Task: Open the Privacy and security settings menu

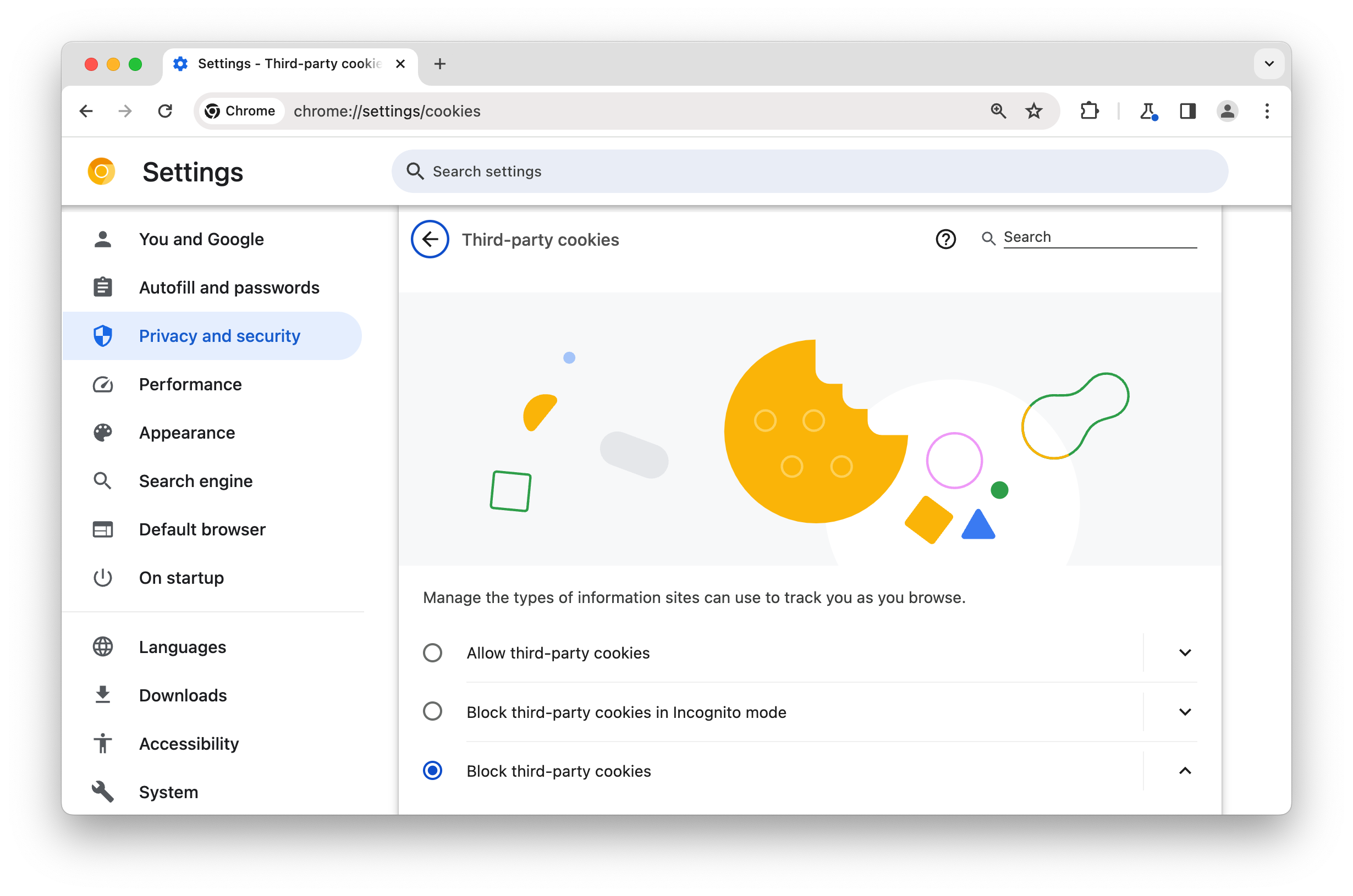Action: tap(219, 336)
